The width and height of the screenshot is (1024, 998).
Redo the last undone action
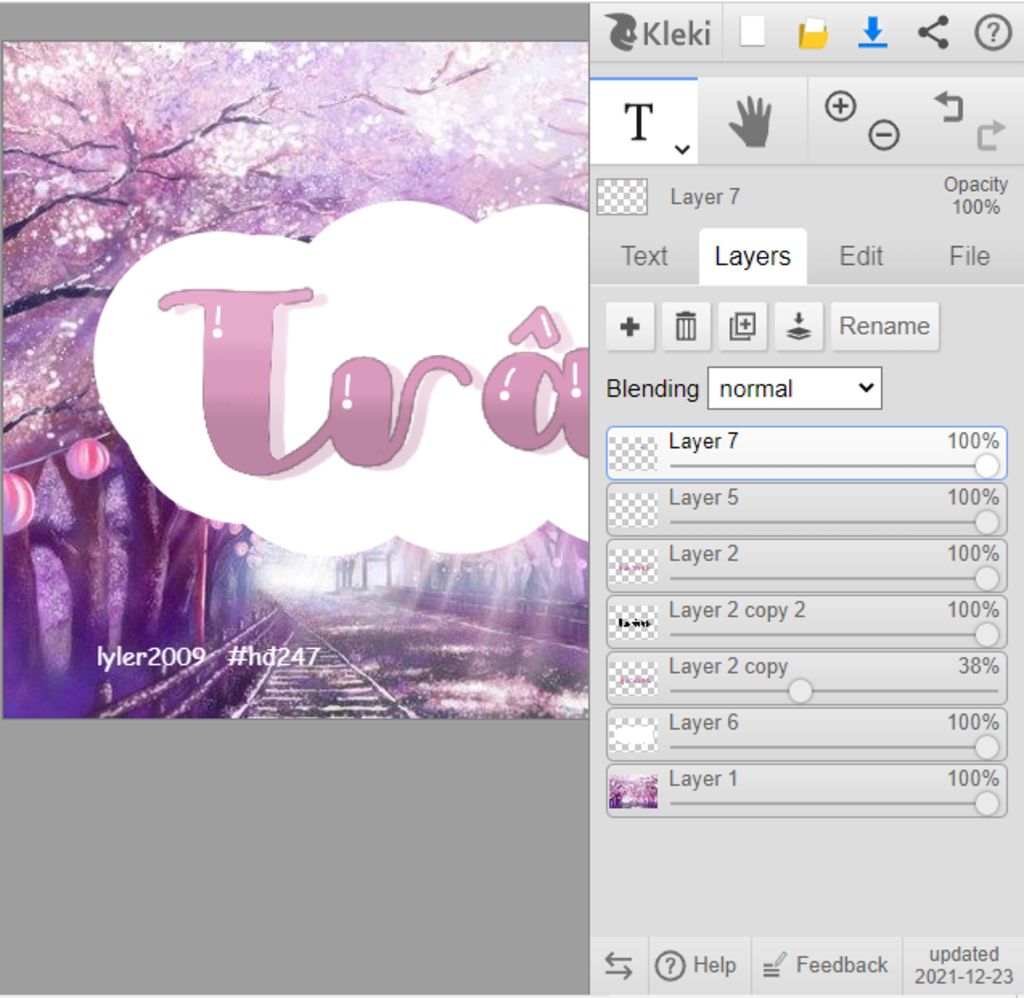[x=991, y=135]
